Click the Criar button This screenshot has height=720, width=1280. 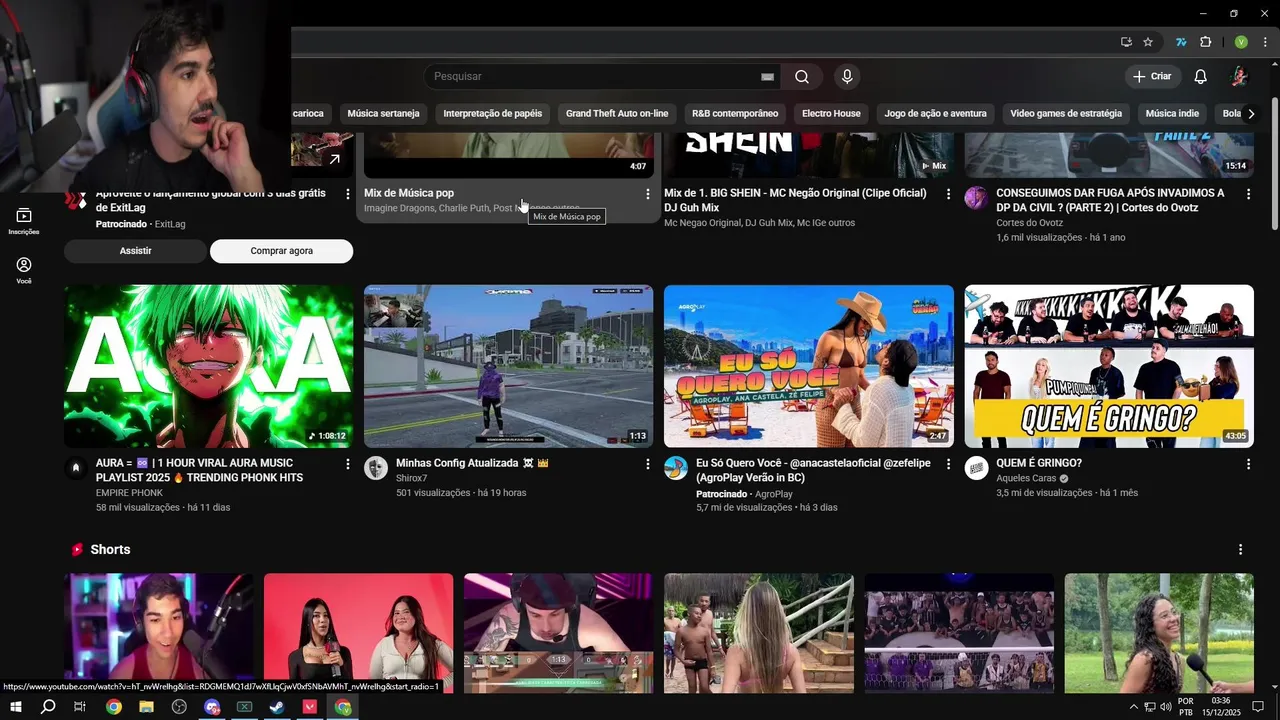(1152, 77)
